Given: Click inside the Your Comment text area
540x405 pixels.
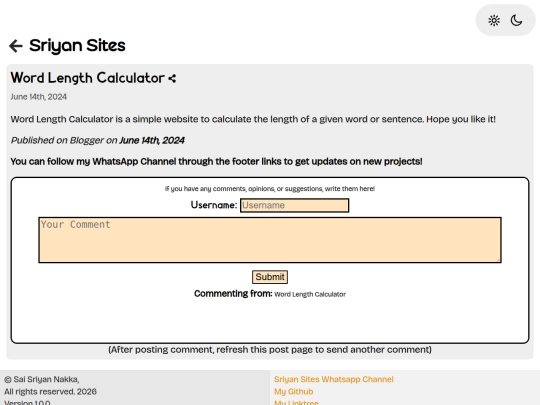Looking at the screenshot, I should coord(270,240).
